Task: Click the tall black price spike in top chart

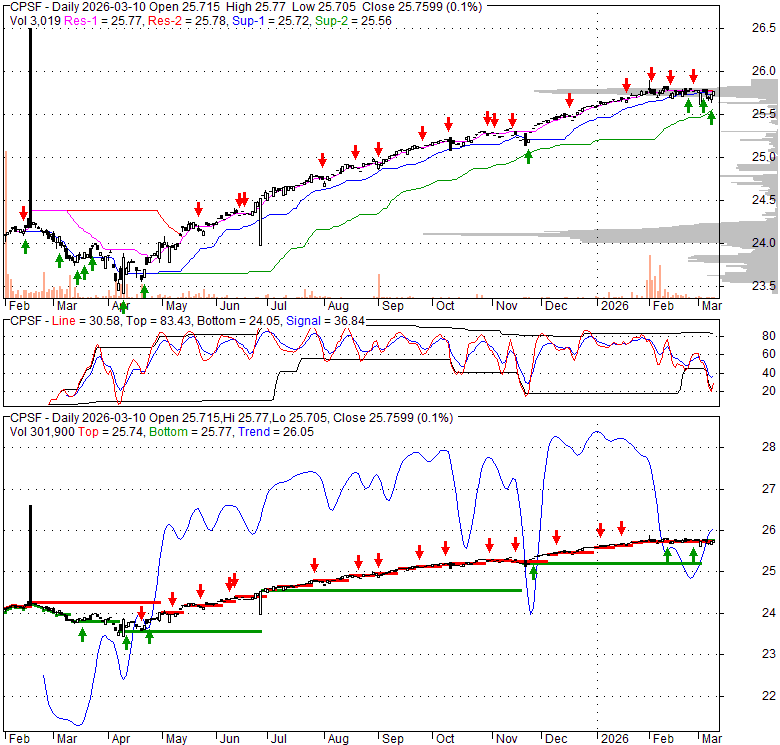Action: [30, 127]
